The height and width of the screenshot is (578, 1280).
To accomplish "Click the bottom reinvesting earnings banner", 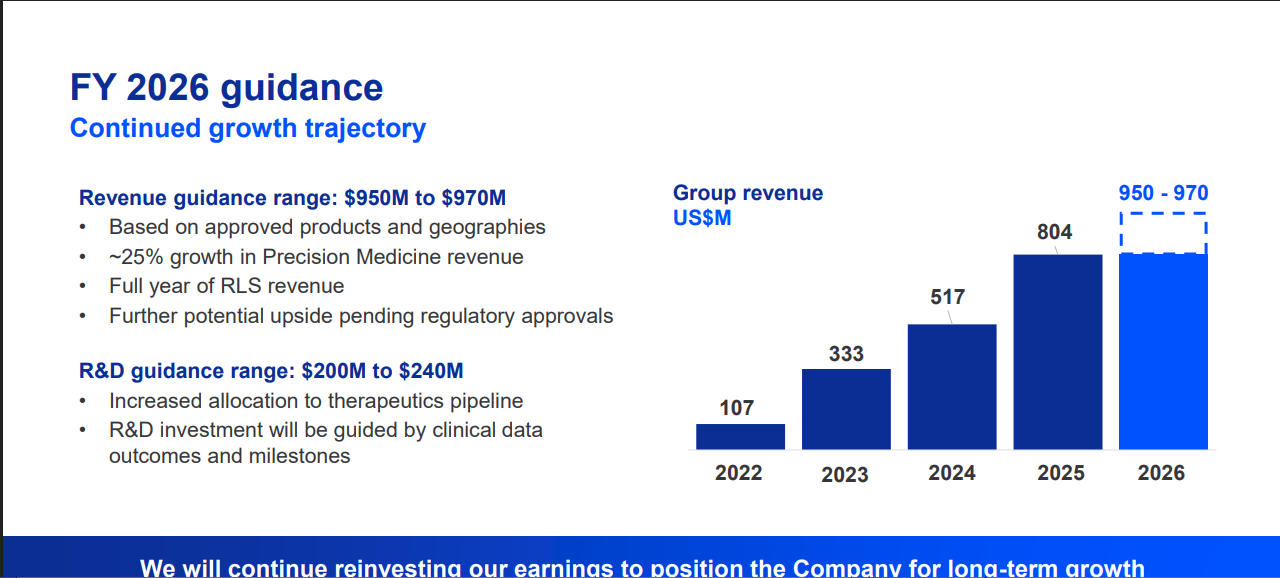I will click(x=642, y=562).
